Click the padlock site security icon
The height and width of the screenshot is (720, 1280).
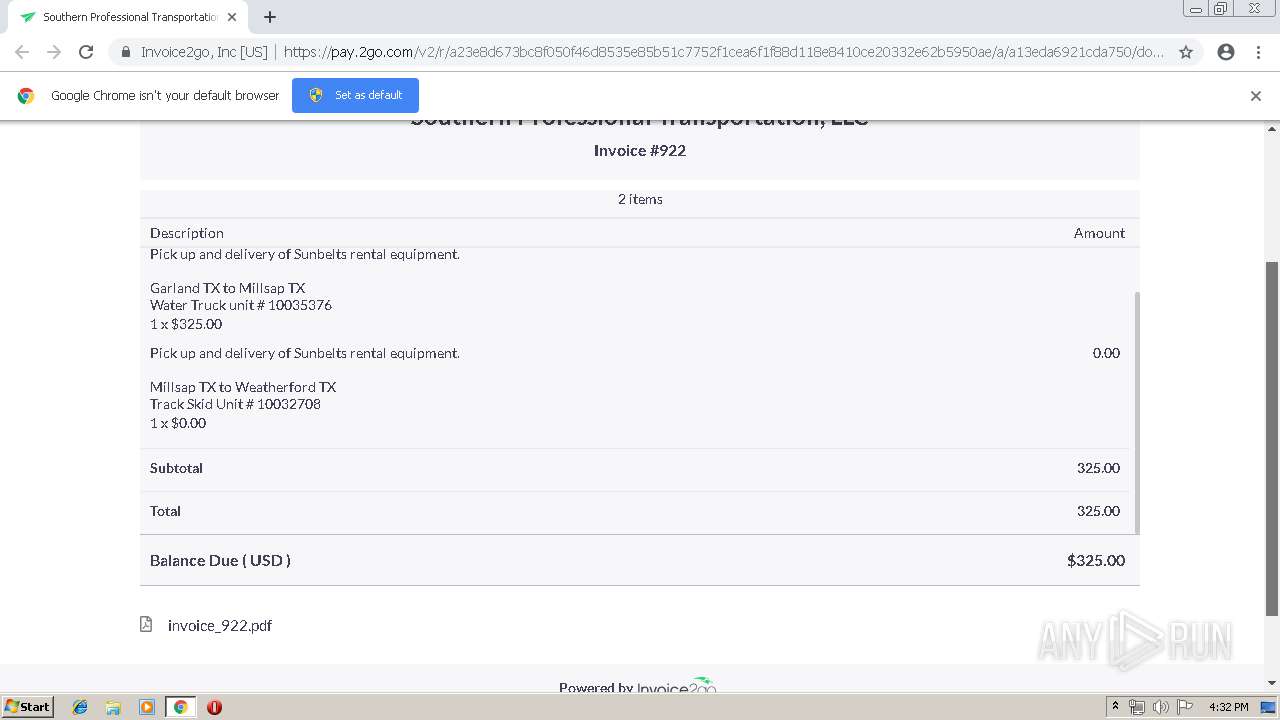click(125, 52)
